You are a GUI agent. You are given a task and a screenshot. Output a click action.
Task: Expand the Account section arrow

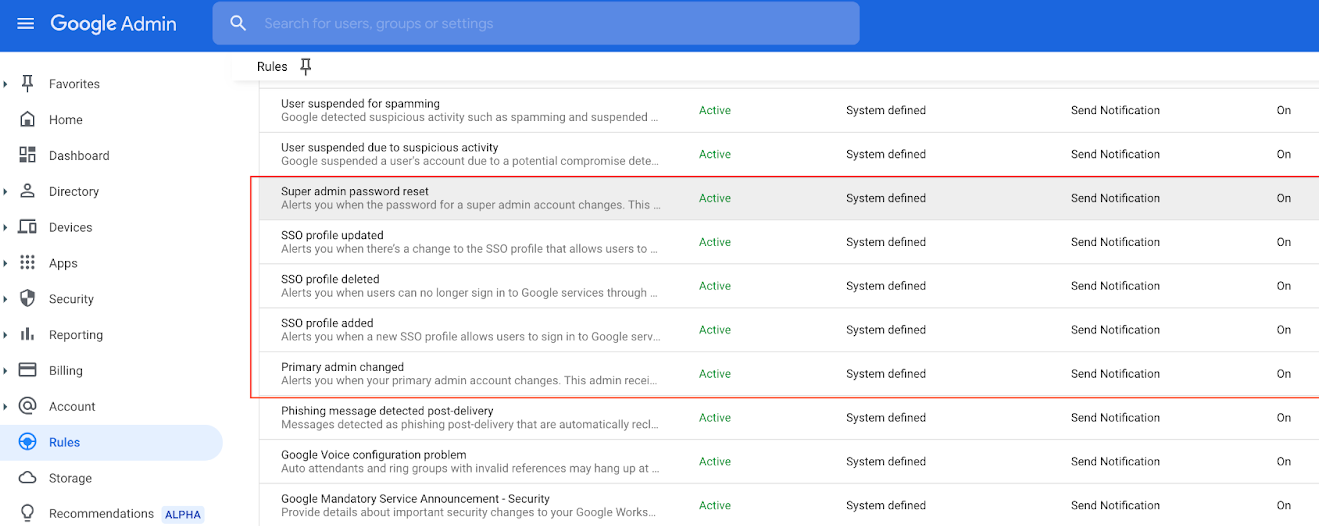pyautogui.click(x=6, y=407)
